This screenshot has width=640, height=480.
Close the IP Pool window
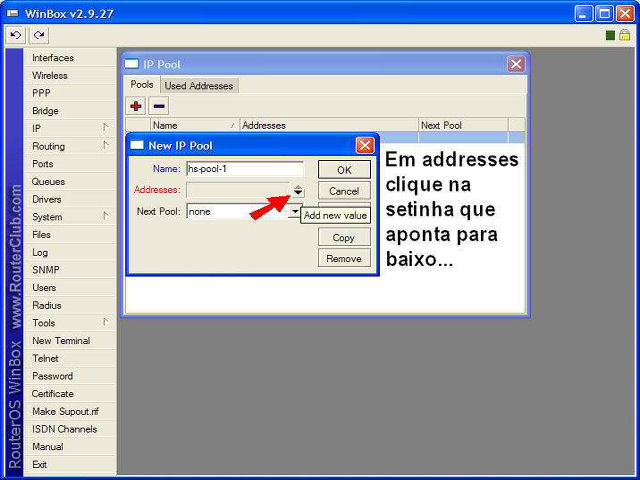[x=516, y=64]
